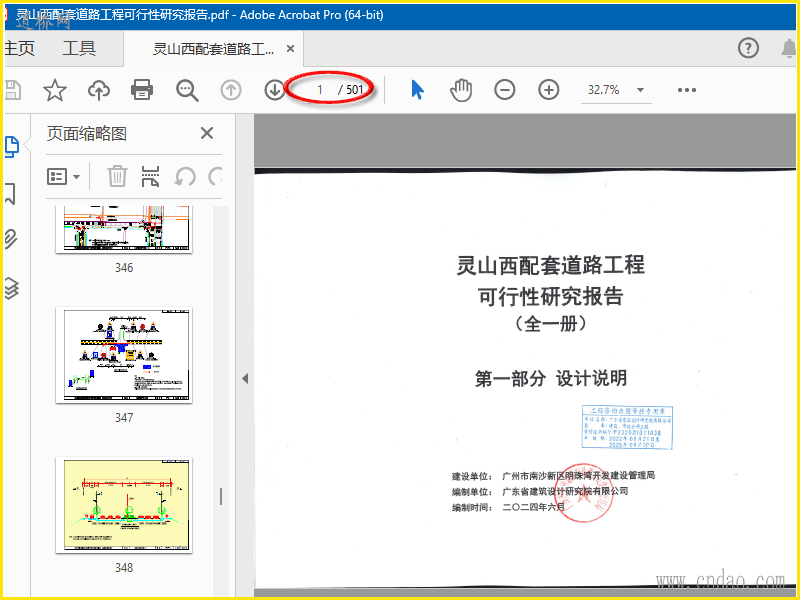Open thumbnail options dropdown menu
Screen dimensions: 800x600
coord(63,177)
